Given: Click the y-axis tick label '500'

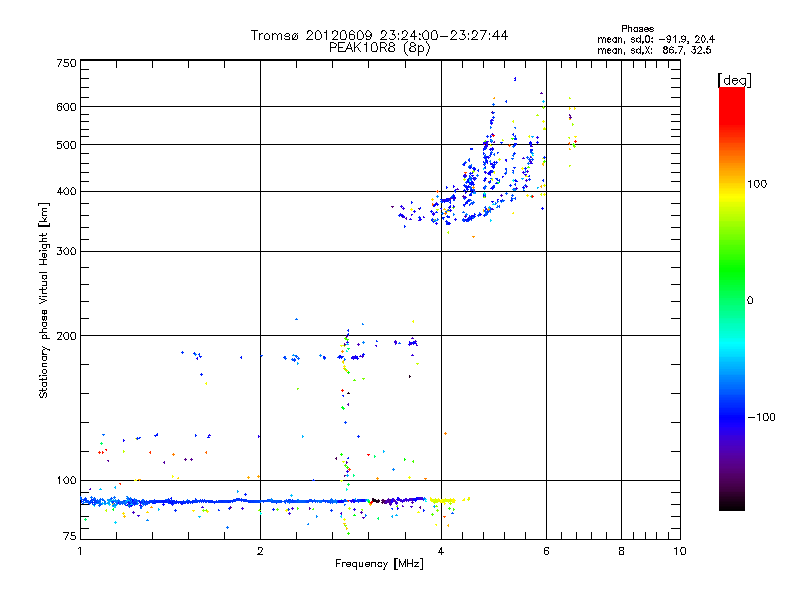Looking at the screenshot, I should [66, 145].
